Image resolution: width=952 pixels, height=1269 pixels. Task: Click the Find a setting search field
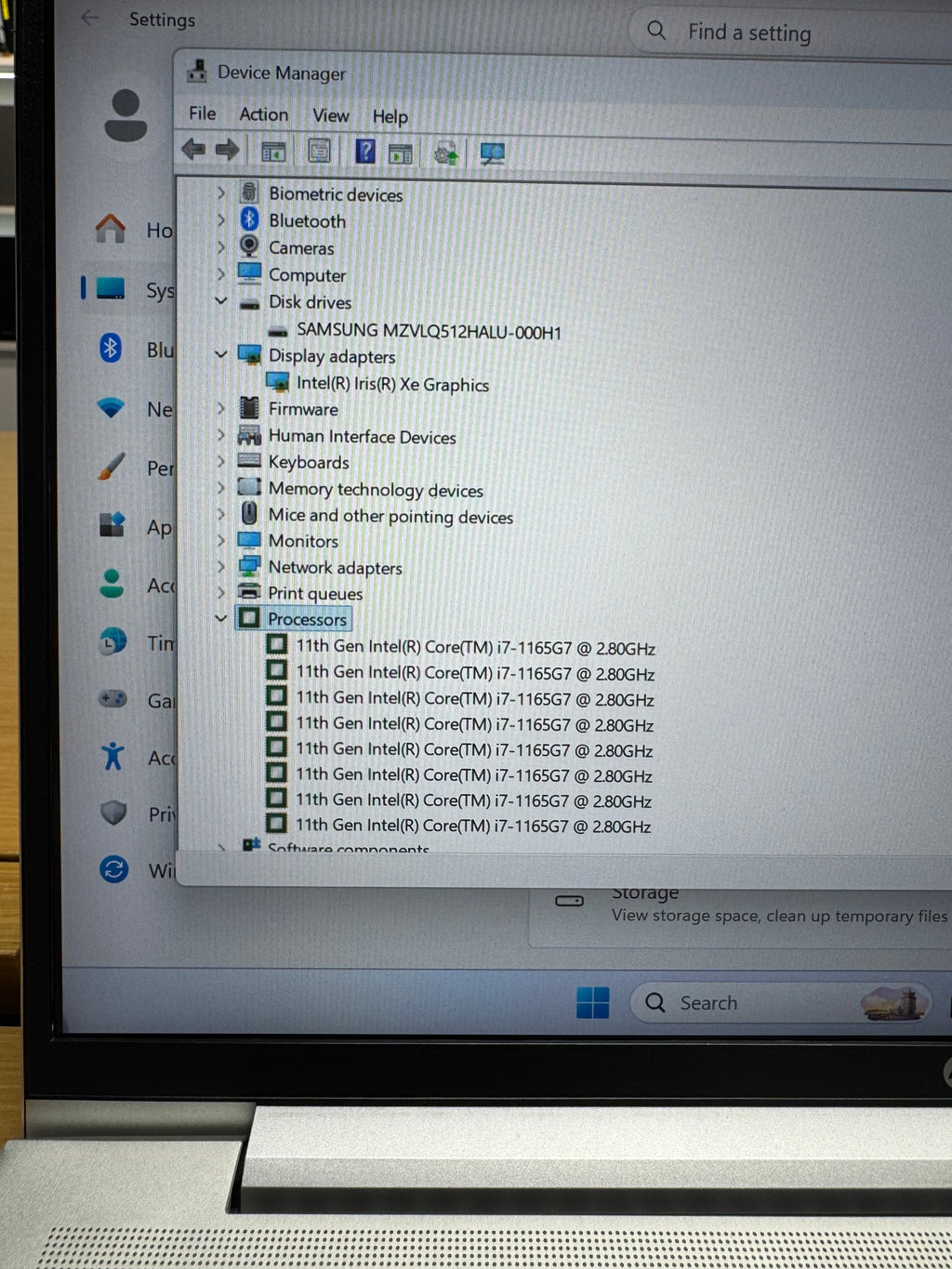(790, 33)
